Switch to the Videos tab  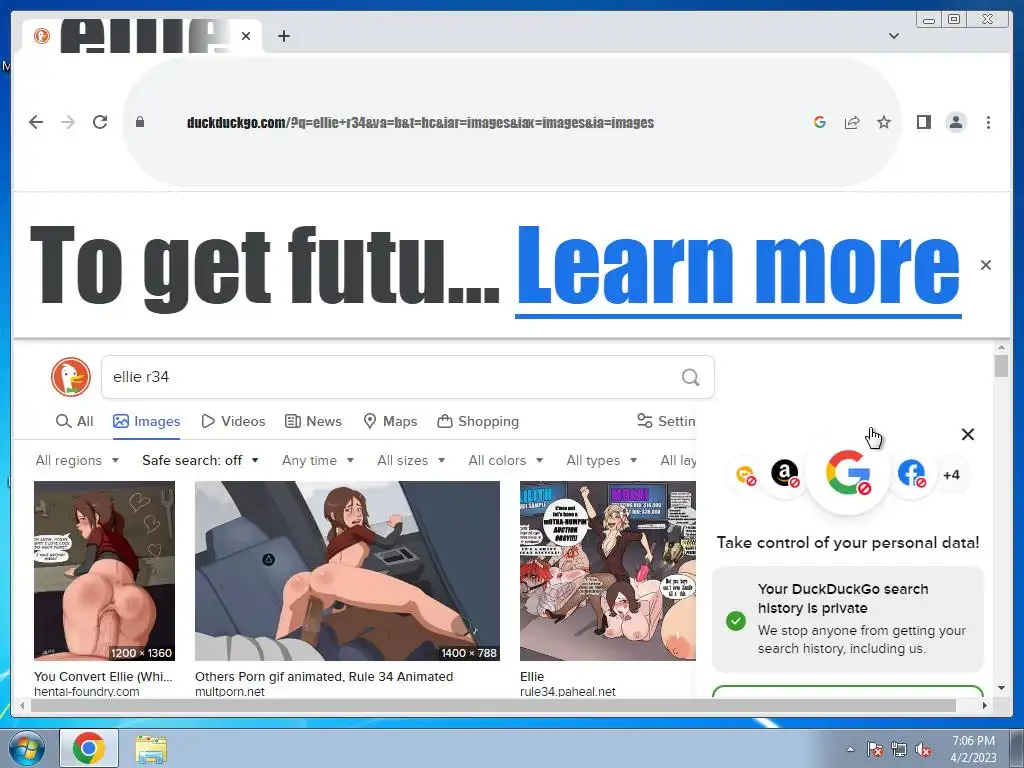click(x=233, y=421)
